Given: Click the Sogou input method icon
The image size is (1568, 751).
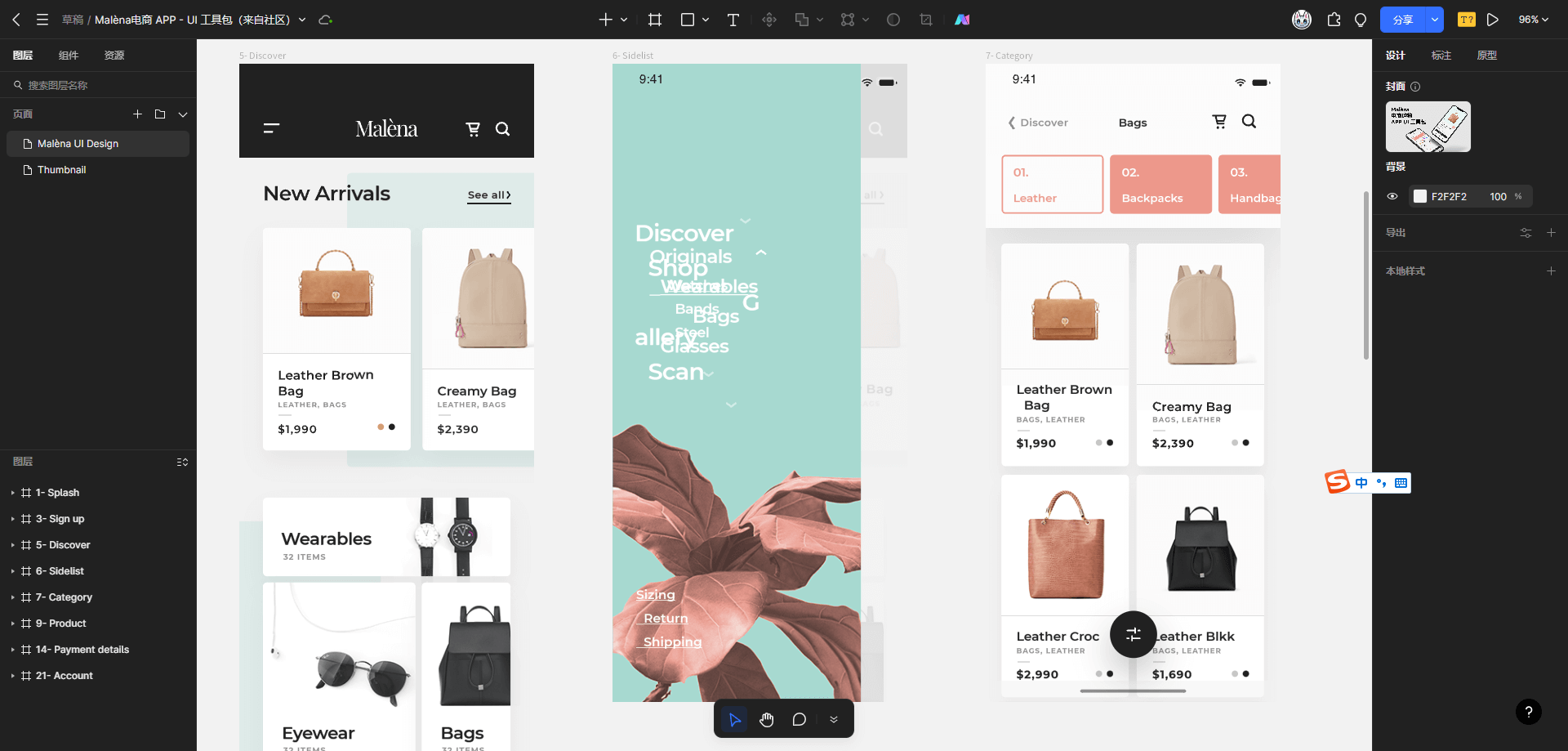Looking at the screenshot, I should pos(1338,482).
